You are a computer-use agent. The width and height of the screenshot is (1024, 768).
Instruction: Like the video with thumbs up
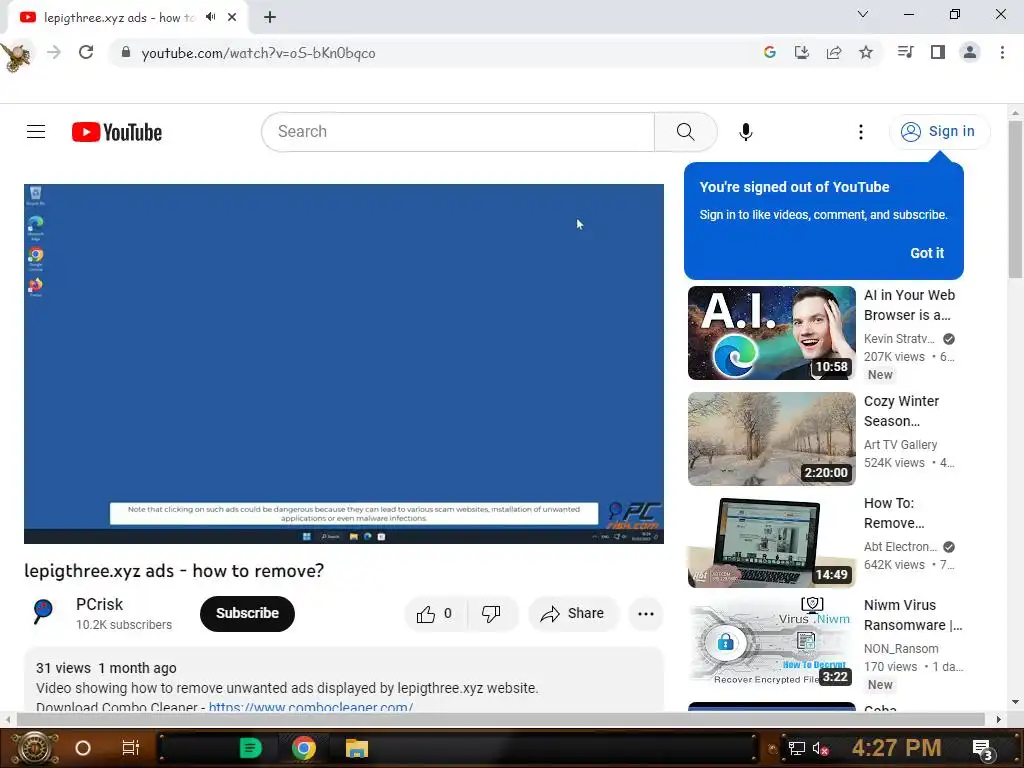tap(435, 614)
